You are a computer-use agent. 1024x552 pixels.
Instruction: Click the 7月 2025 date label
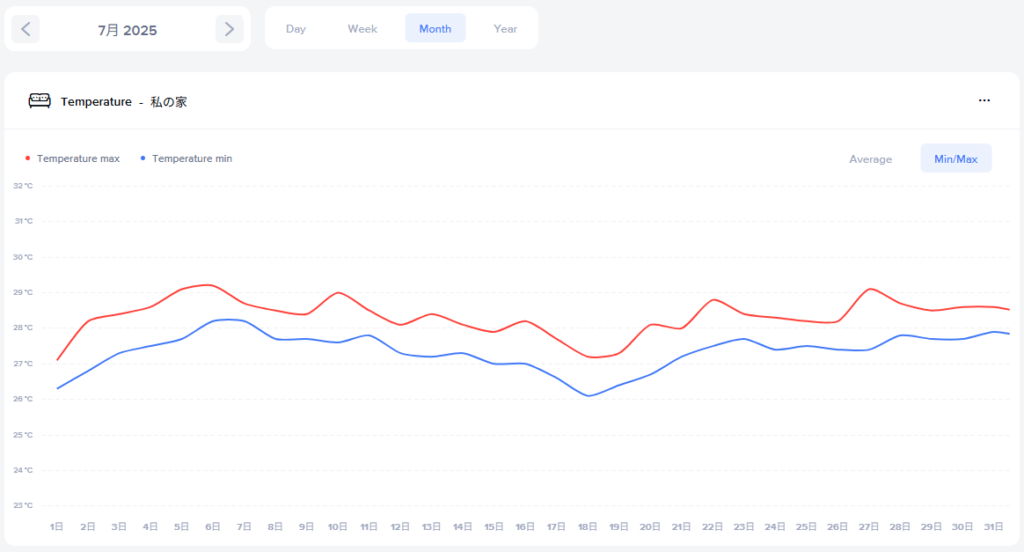(x=127, y=30)
